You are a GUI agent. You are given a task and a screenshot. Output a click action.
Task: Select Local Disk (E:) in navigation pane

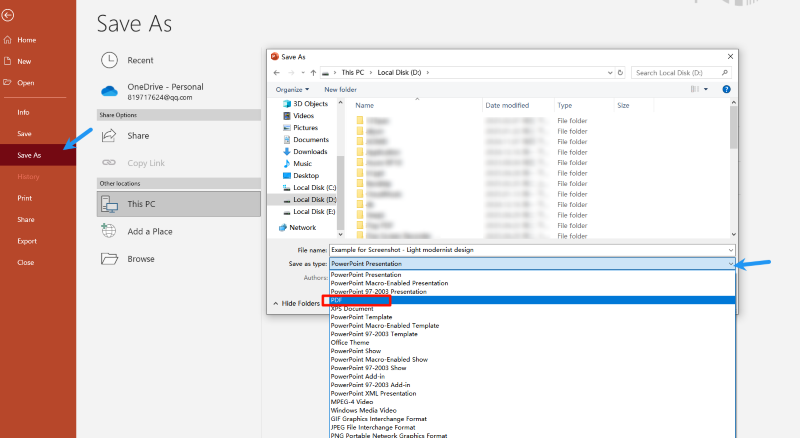point(309,212)
